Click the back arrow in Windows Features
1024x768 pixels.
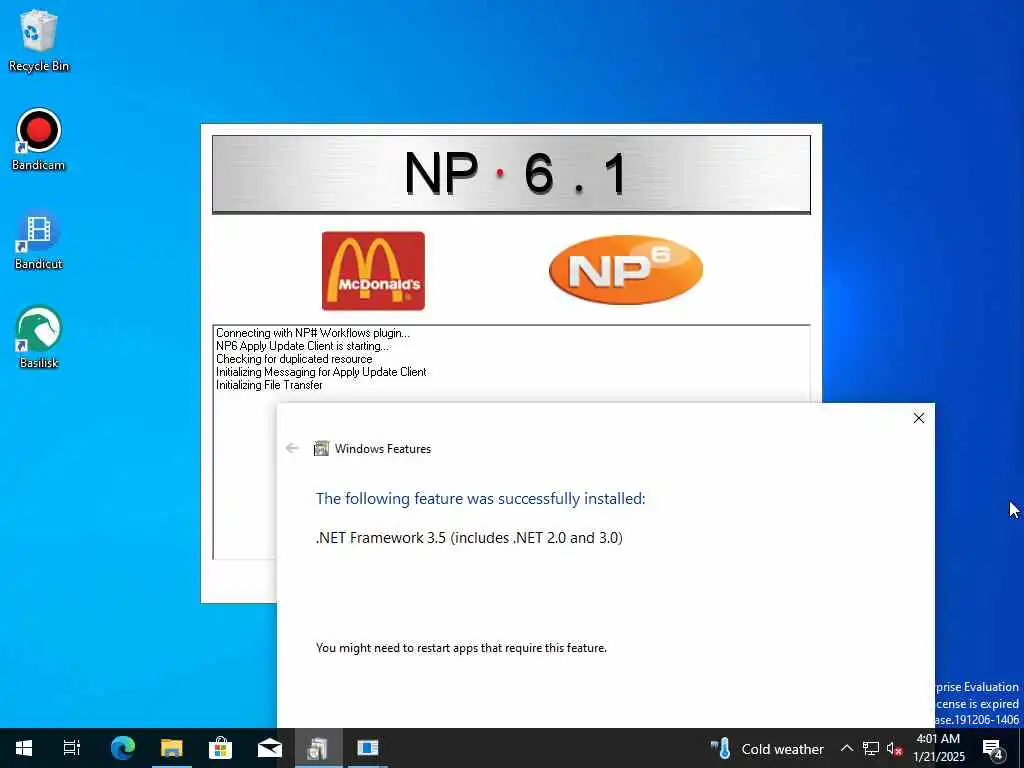(292, 448)
